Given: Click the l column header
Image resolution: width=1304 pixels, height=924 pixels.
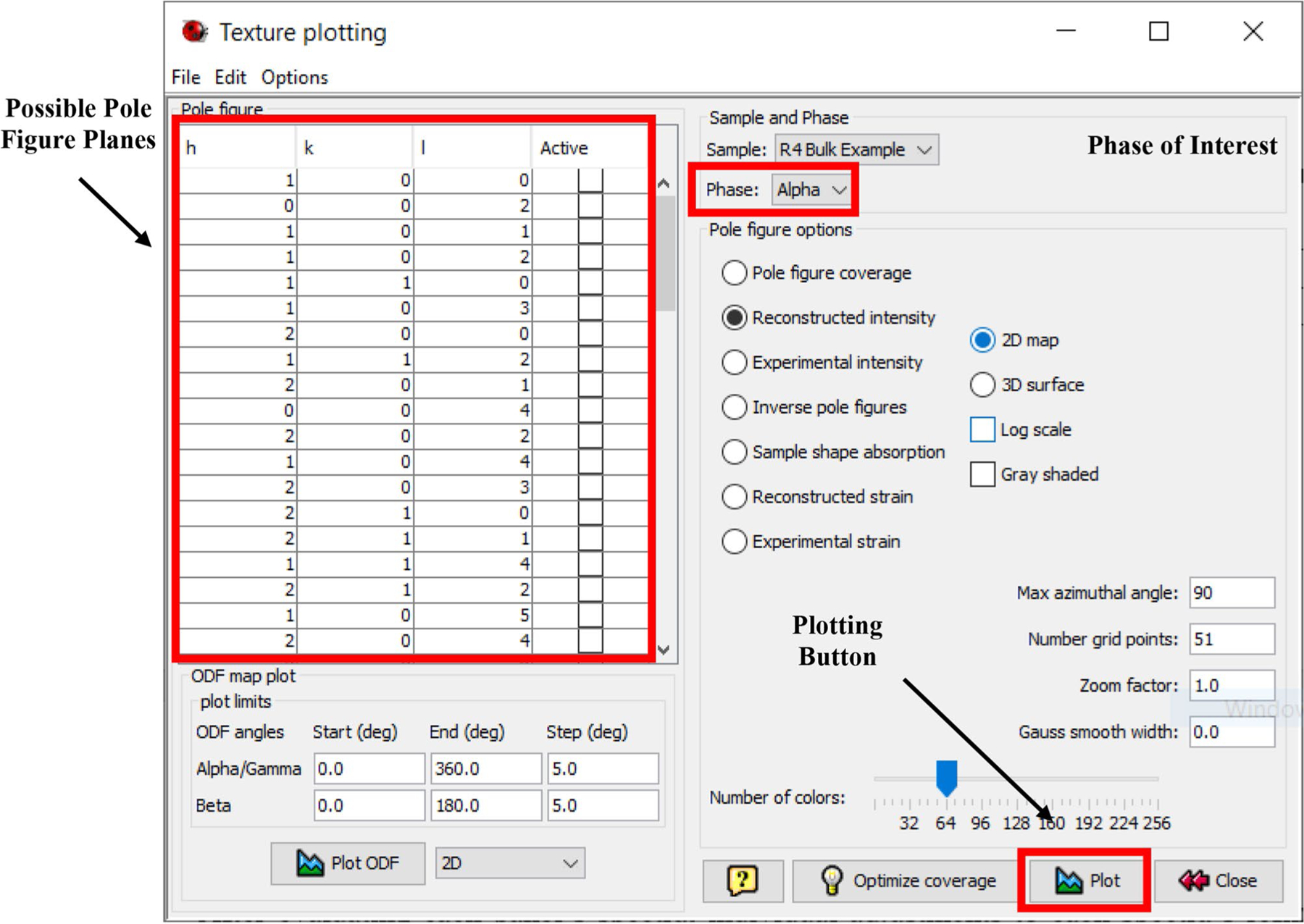Looking at the screenshot, I should point(472,148).
